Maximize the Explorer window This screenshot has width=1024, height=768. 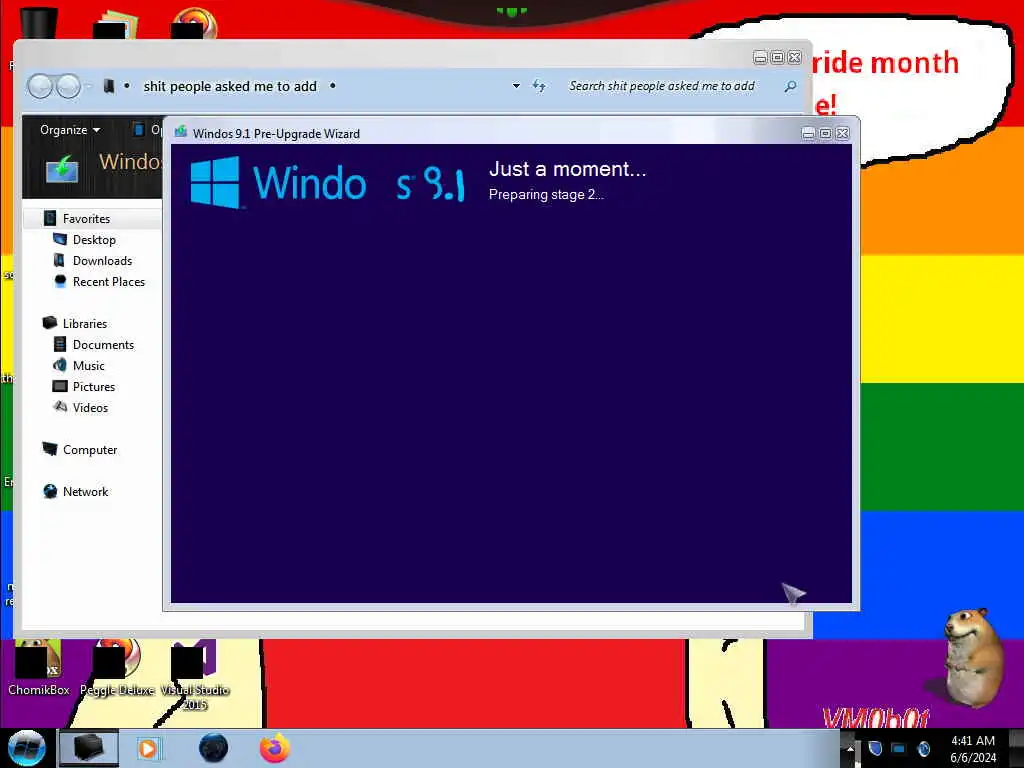click(777, 57)
